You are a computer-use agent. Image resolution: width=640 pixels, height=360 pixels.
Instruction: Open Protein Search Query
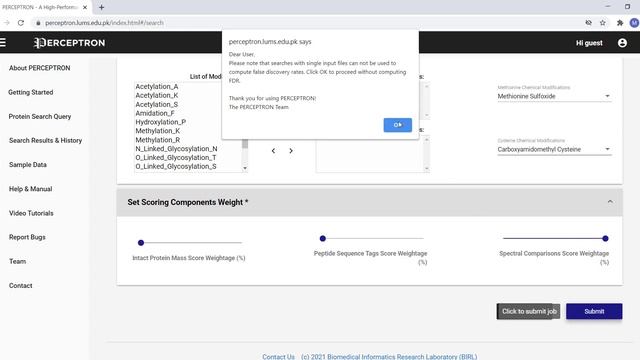point(40,116)
